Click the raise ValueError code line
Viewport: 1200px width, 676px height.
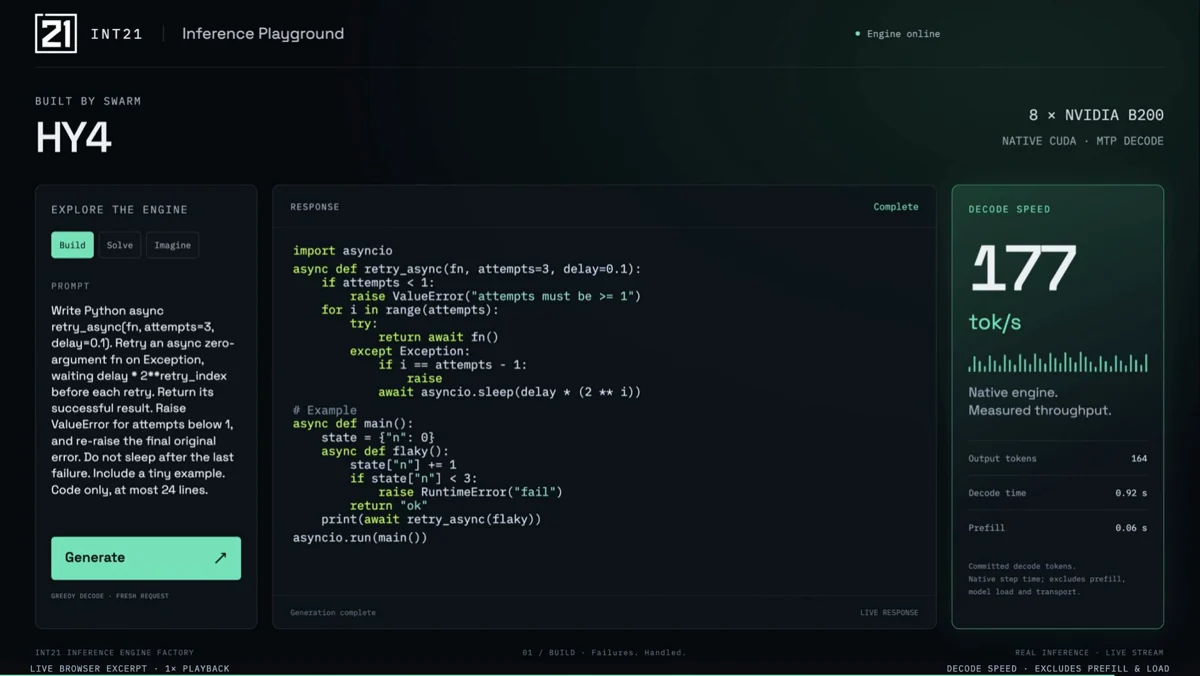tap(495, 296)
